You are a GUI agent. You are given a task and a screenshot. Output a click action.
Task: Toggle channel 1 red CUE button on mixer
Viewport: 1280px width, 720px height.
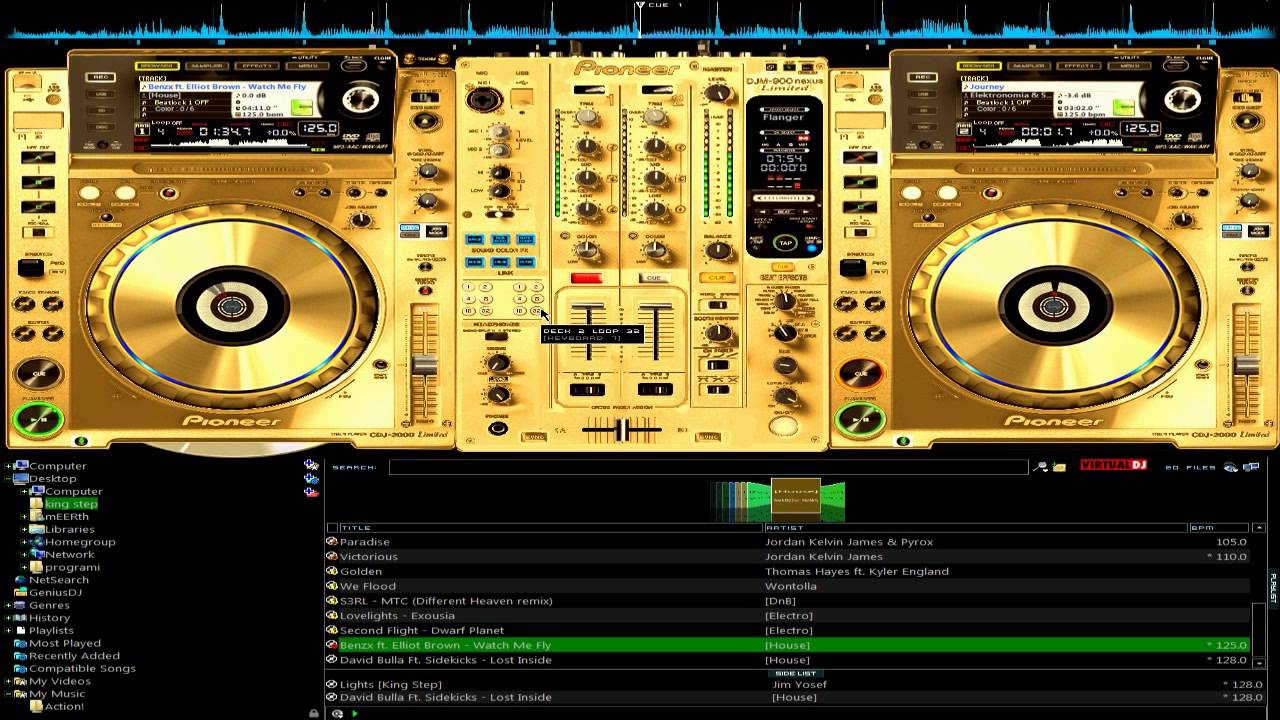[587, 278]
